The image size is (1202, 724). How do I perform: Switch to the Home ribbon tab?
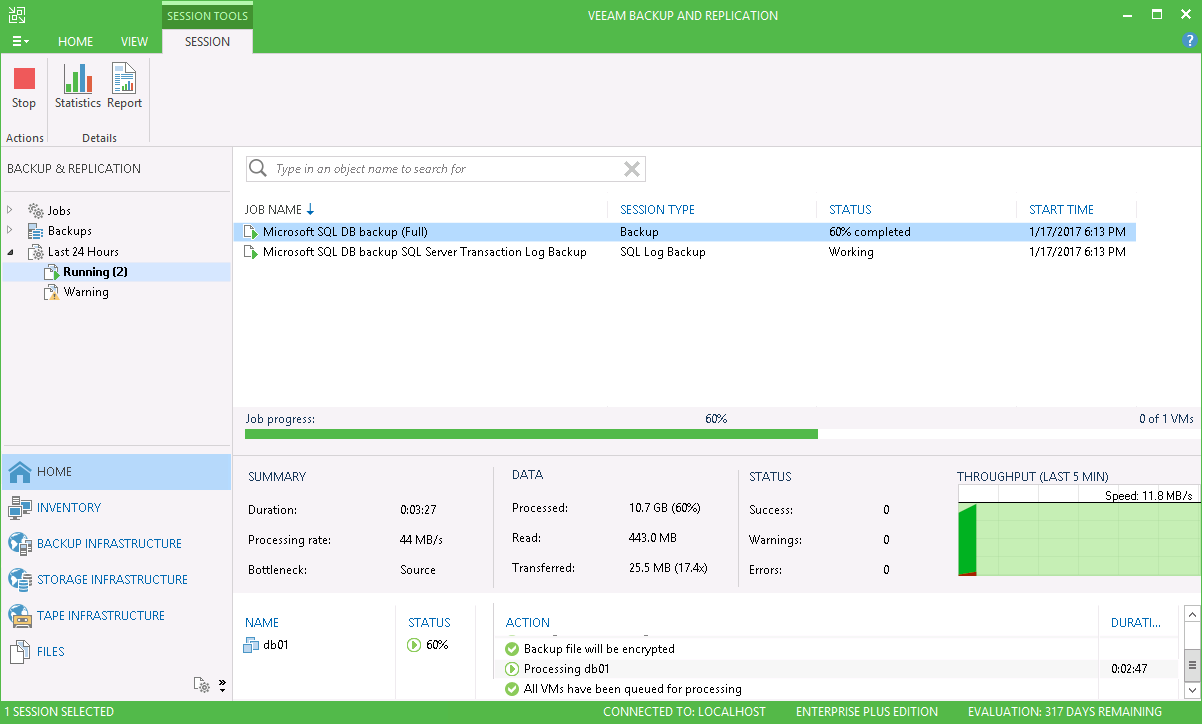(x=75, y=41)
